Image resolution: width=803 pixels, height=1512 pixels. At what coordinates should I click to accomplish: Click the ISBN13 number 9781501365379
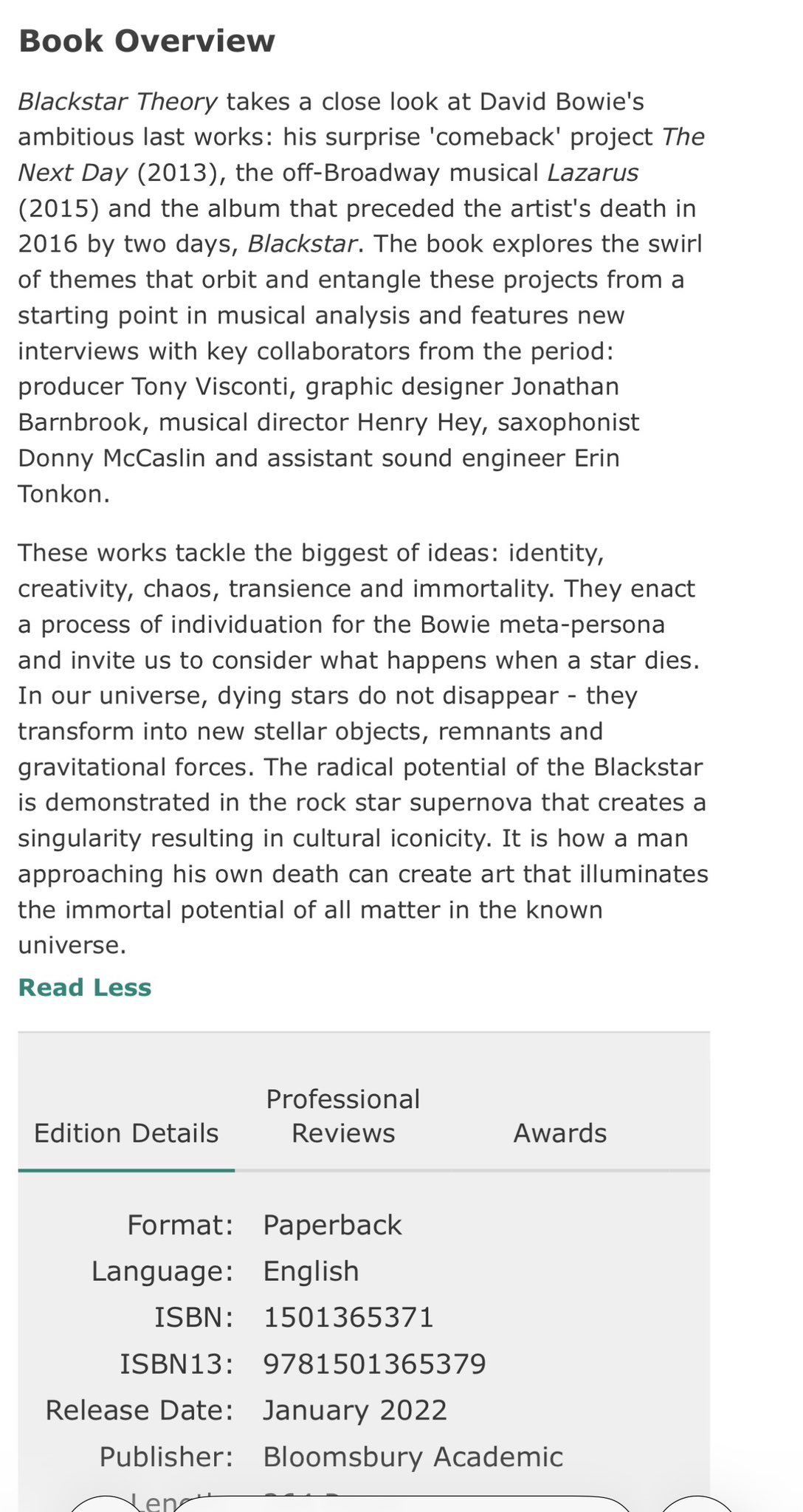click(374, 1364)
